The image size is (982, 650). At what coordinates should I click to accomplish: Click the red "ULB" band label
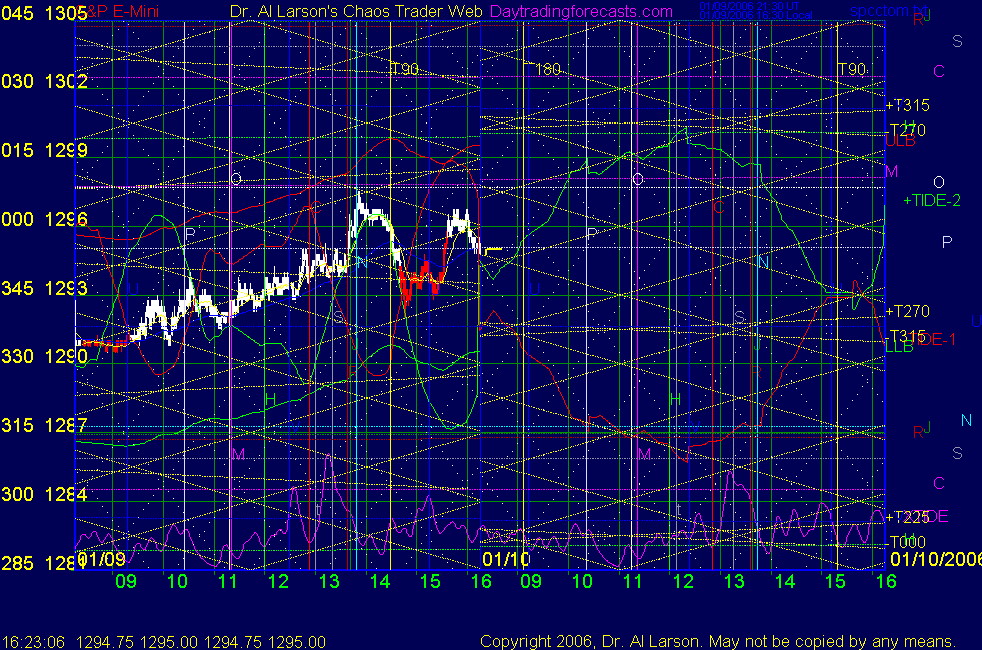[x=901, y=142]
